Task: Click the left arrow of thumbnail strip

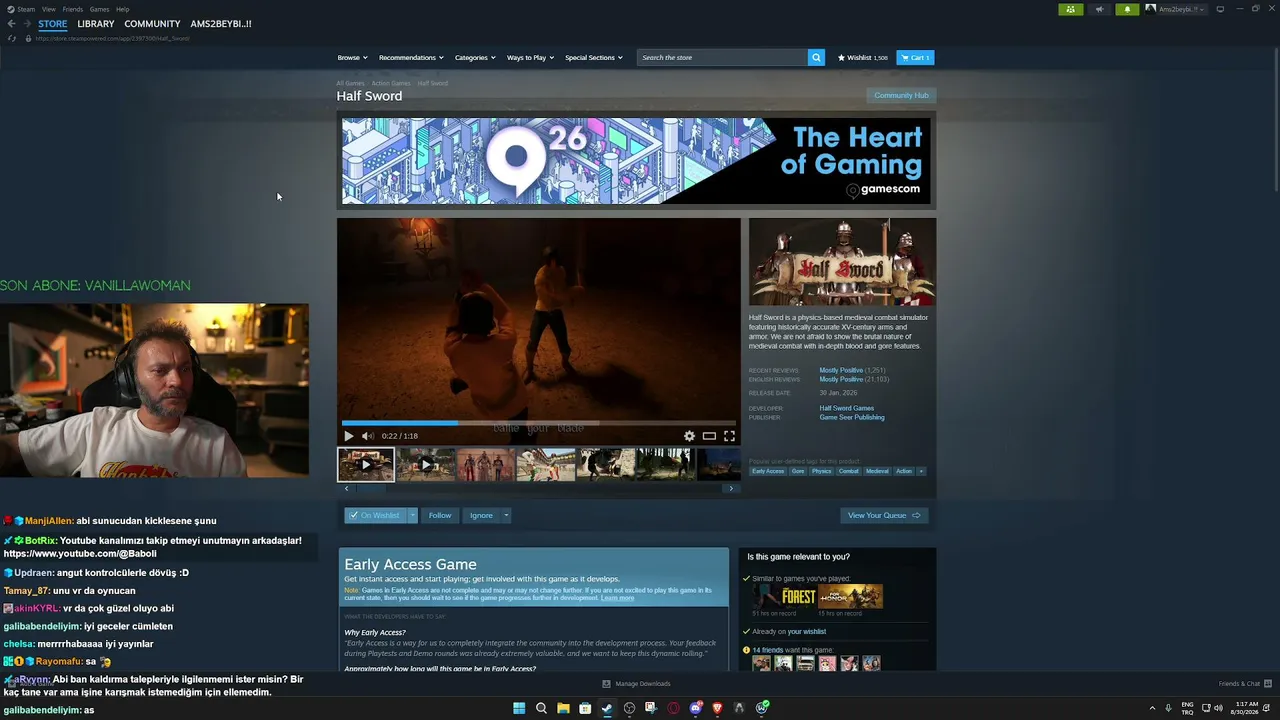Action: click(x=346, y=488)
